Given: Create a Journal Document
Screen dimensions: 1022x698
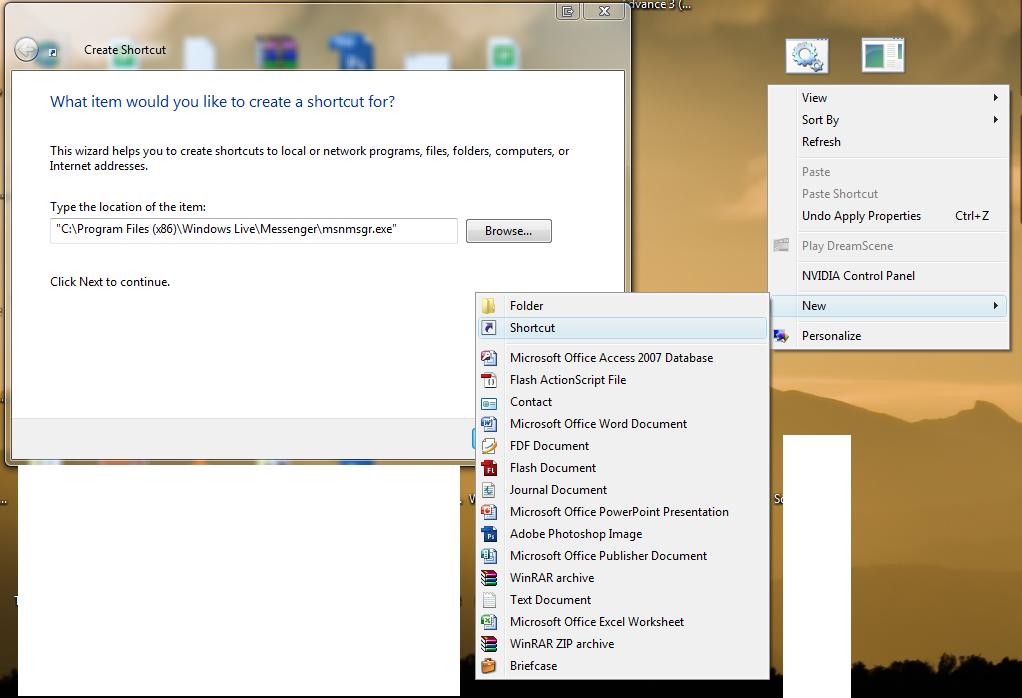Looking at the screenshot, I should [x=622, y=490].
